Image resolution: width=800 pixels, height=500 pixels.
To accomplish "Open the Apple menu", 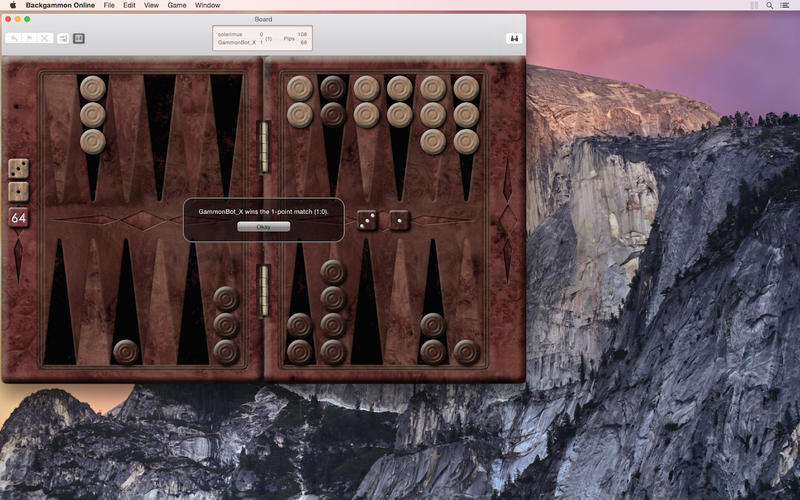I will [12, 5].
